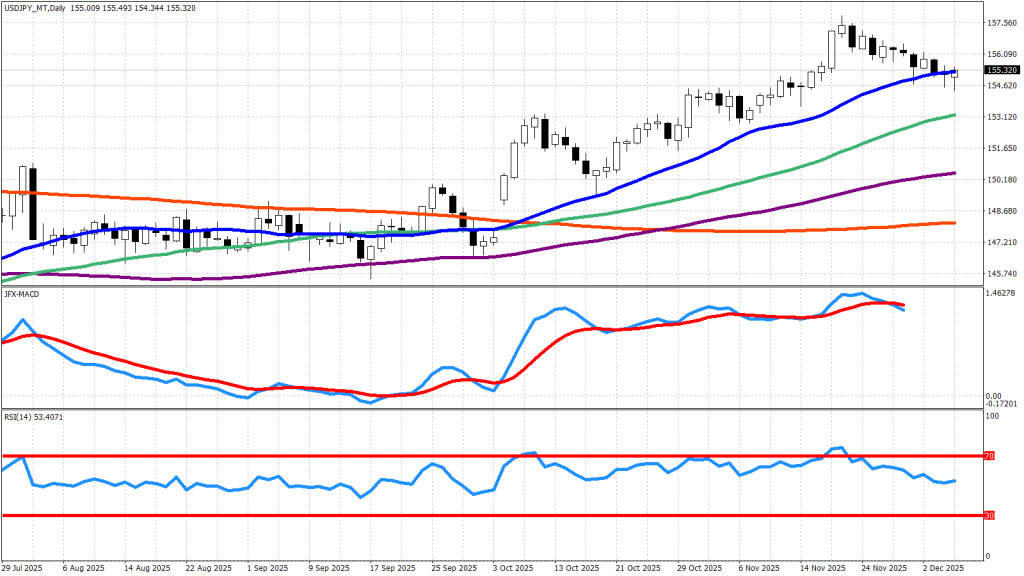Click the 157.560 price axis label
Screen dimensions: 1024x576
(x=1002, y=23)
